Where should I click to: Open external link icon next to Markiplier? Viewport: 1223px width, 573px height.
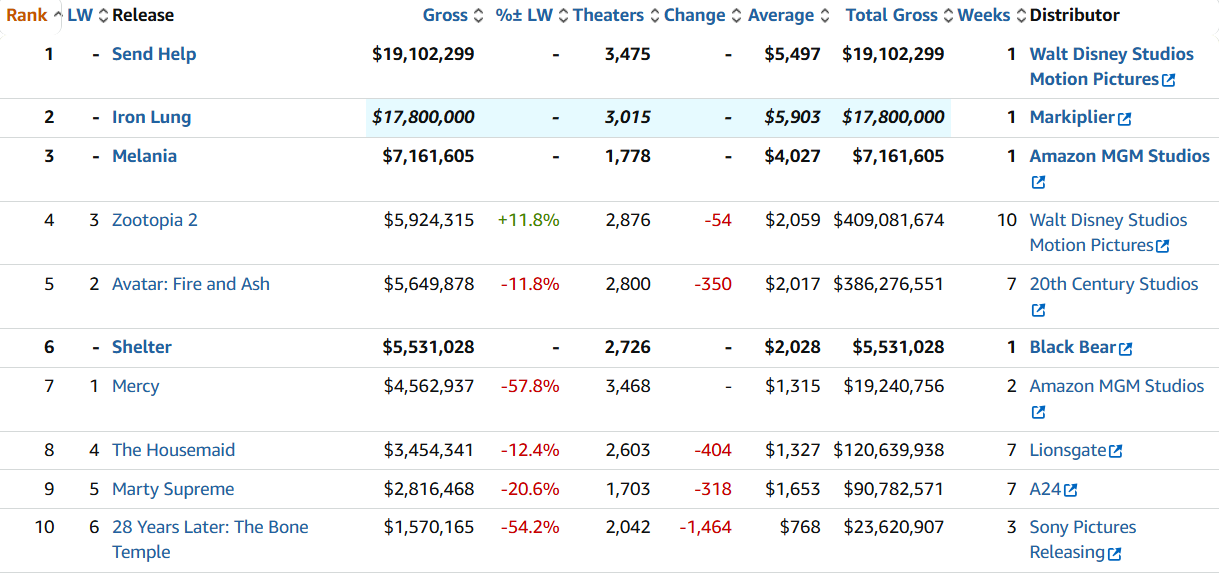(x=1124, y=119)
